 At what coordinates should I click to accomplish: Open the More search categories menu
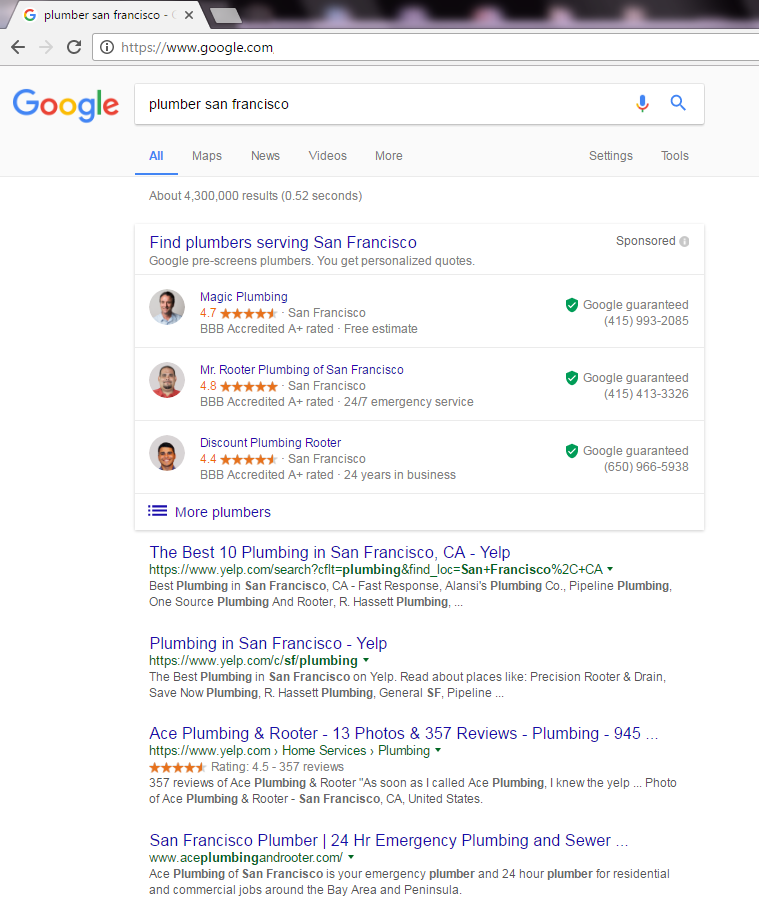tap(389, 156)
